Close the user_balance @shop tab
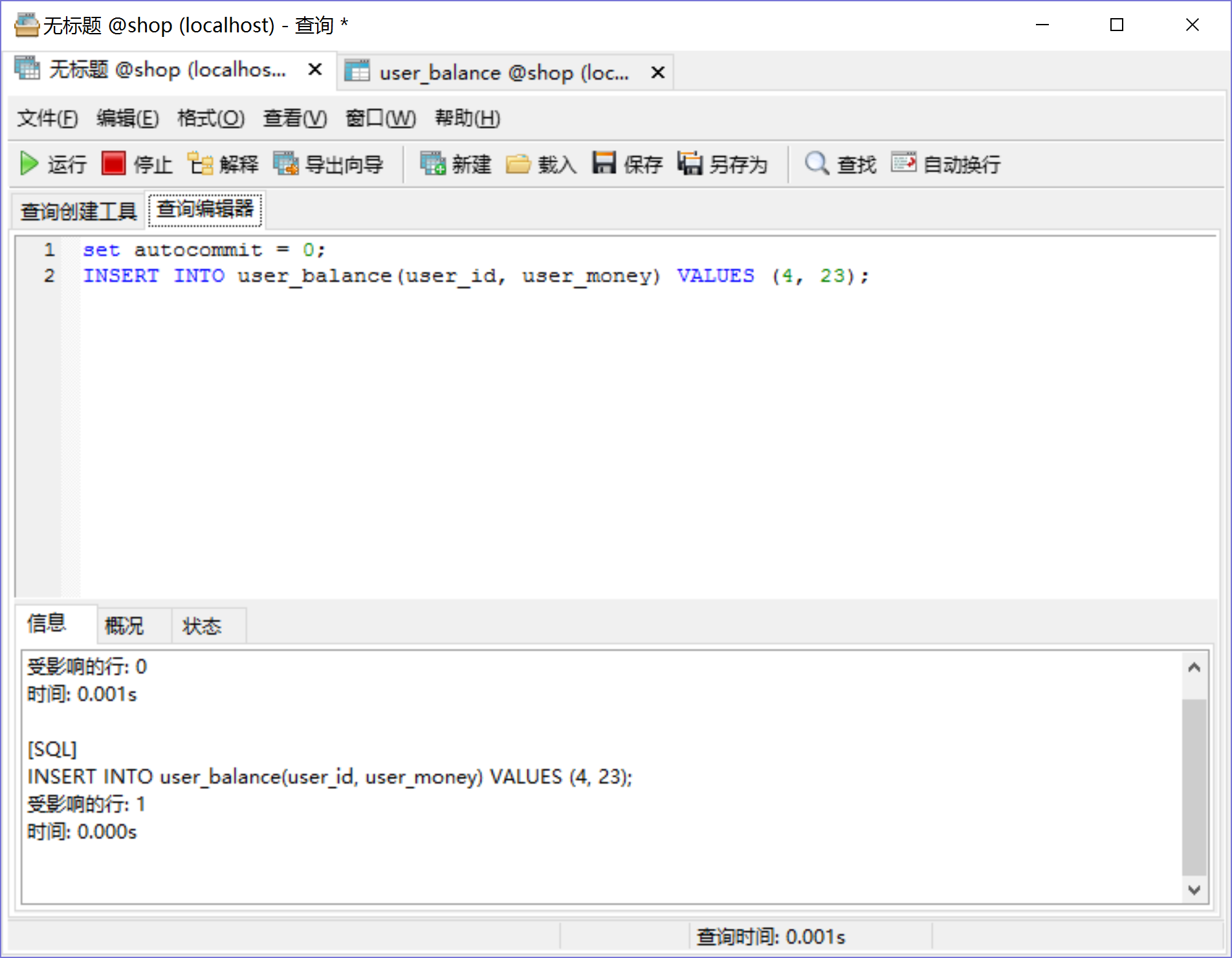 [x=657, y=72]
